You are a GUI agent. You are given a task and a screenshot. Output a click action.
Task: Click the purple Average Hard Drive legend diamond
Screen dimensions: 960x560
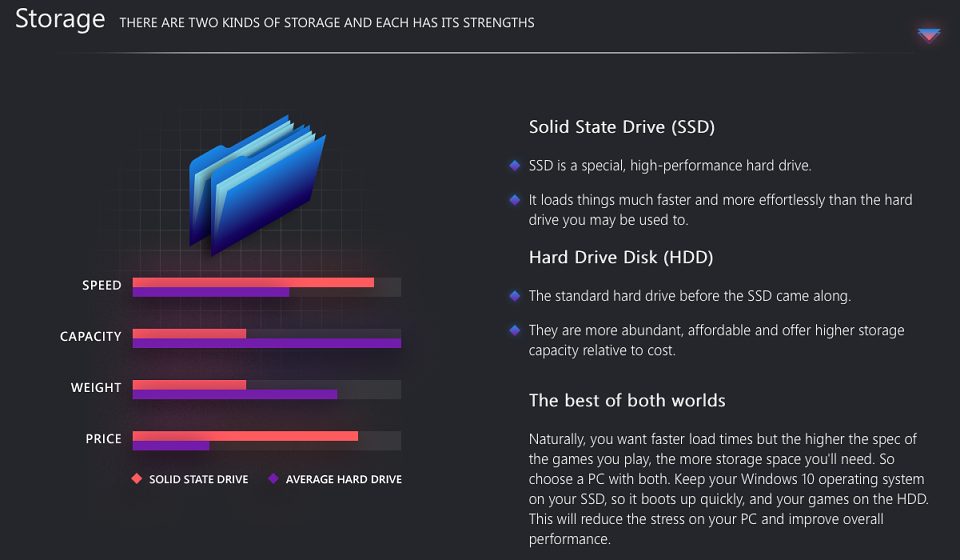(274, 479)
